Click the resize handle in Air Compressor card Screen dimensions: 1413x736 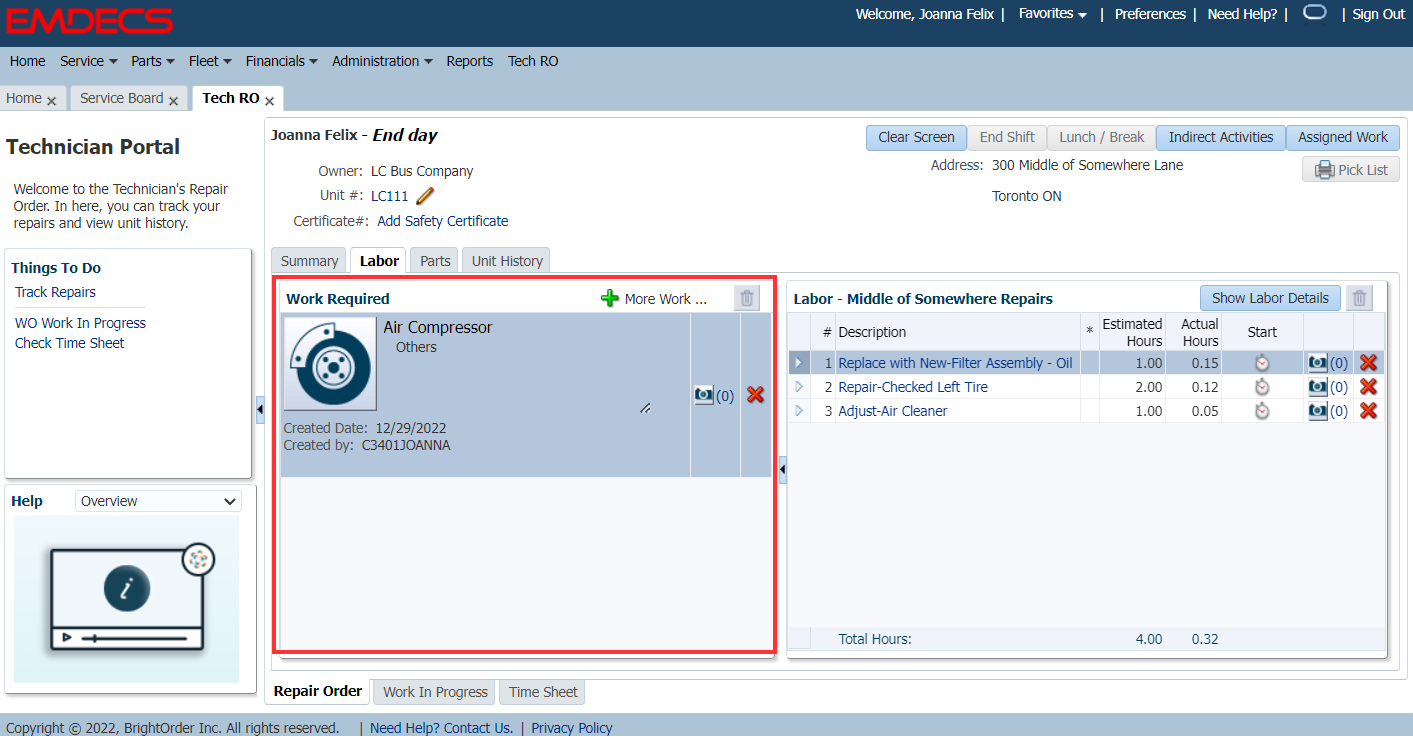(645, 408)
